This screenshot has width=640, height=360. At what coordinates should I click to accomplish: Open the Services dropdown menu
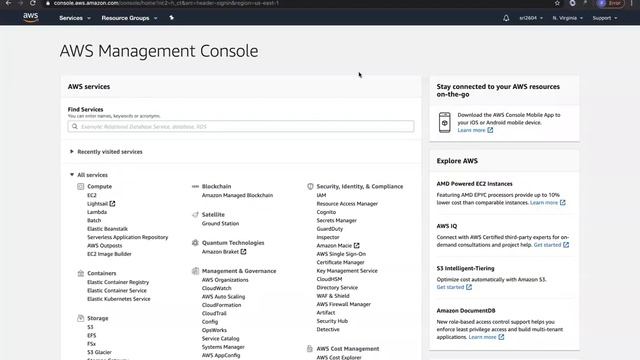[75, 18]
